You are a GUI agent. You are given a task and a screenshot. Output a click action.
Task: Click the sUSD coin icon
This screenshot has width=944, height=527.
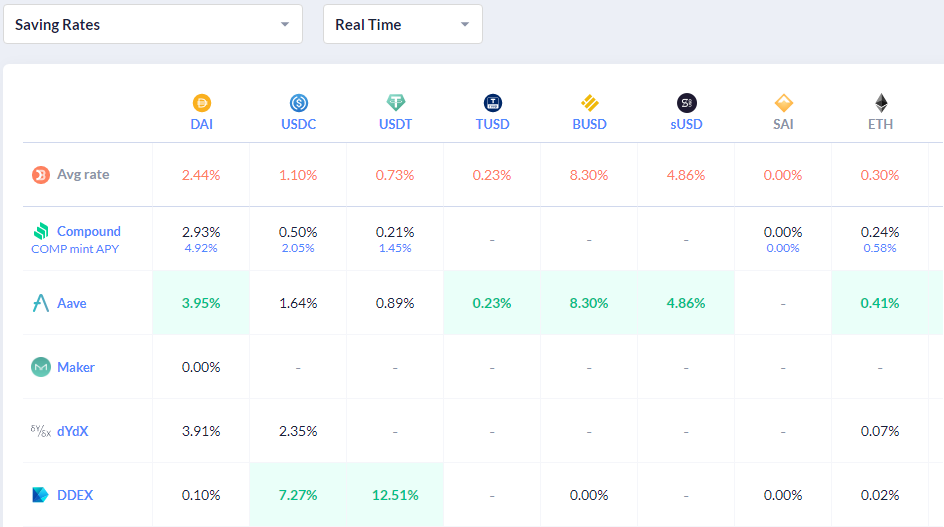[686, 103]
